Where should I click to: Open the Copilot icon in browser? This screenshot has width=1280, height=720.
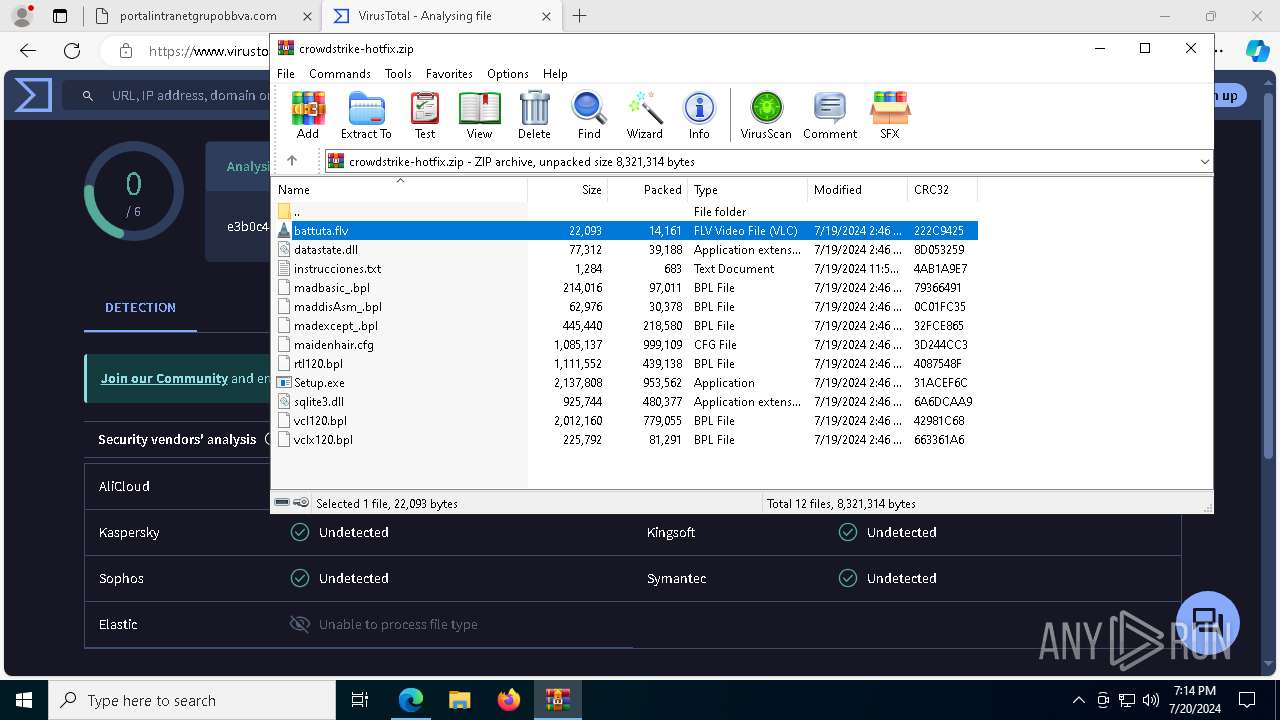1257,51
